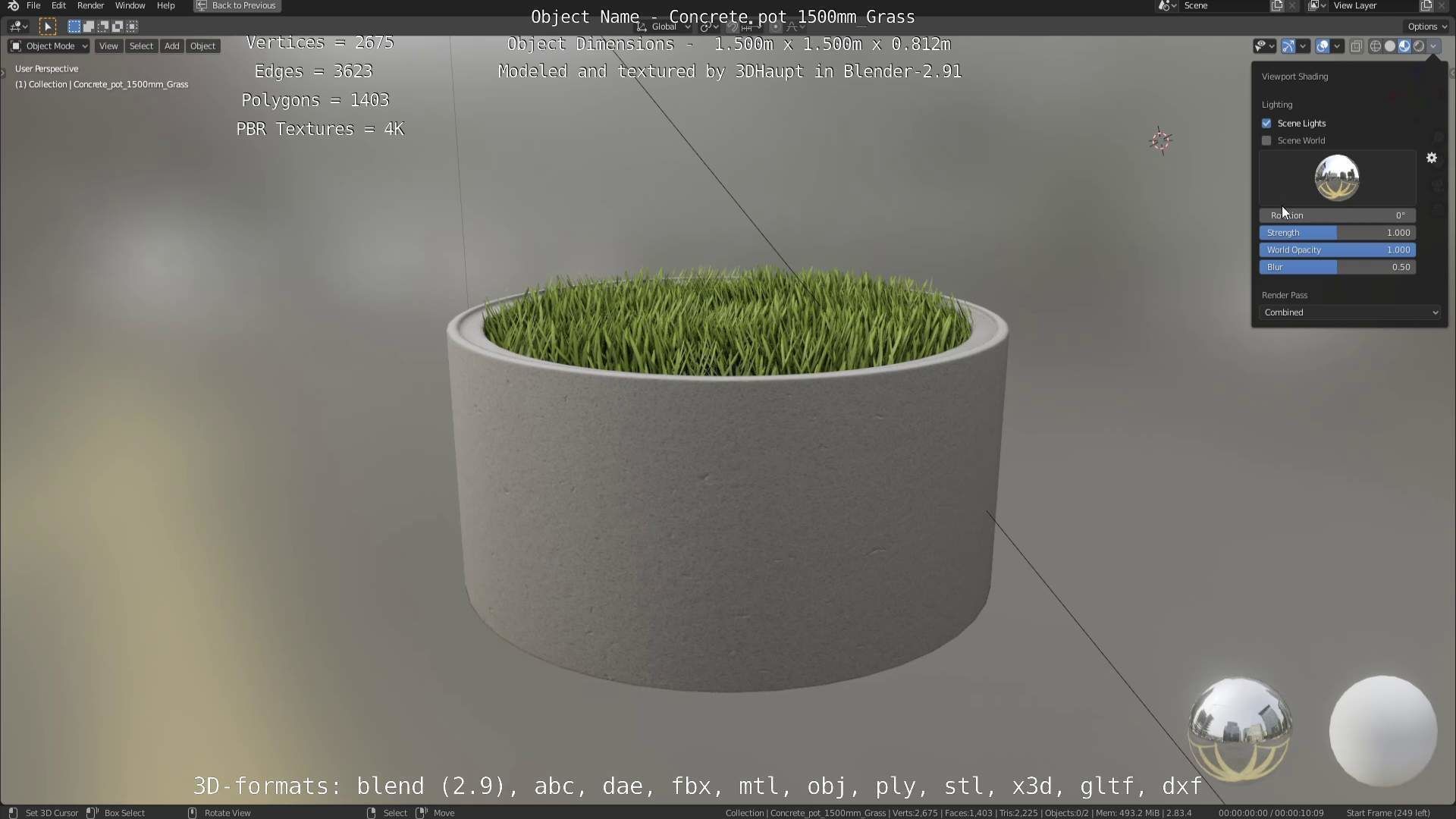Click the Box Select mouse icon

click(x=92, y=812)
